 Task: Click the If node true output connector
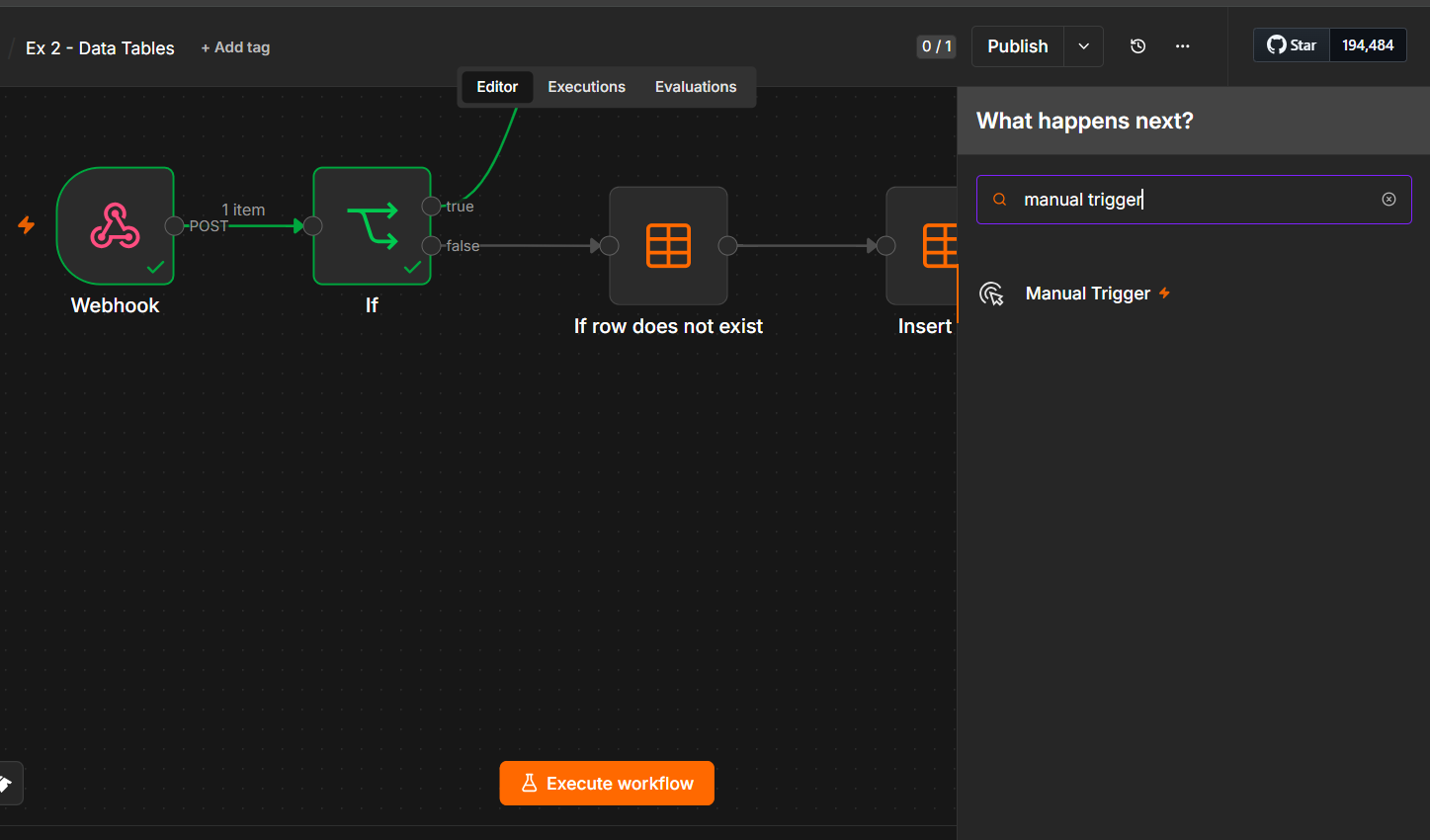point(431,206)
